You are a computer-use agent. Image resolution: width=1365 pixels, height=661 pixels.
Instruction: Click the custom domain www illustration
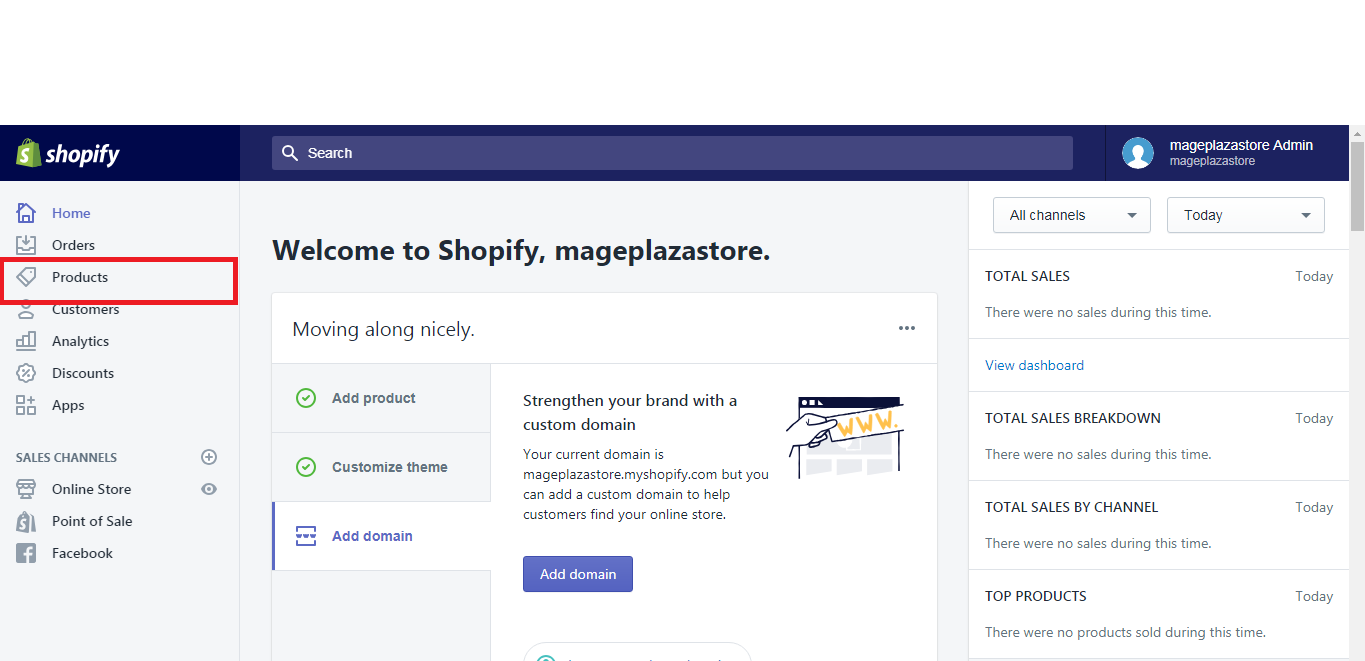tap(845, 437)
